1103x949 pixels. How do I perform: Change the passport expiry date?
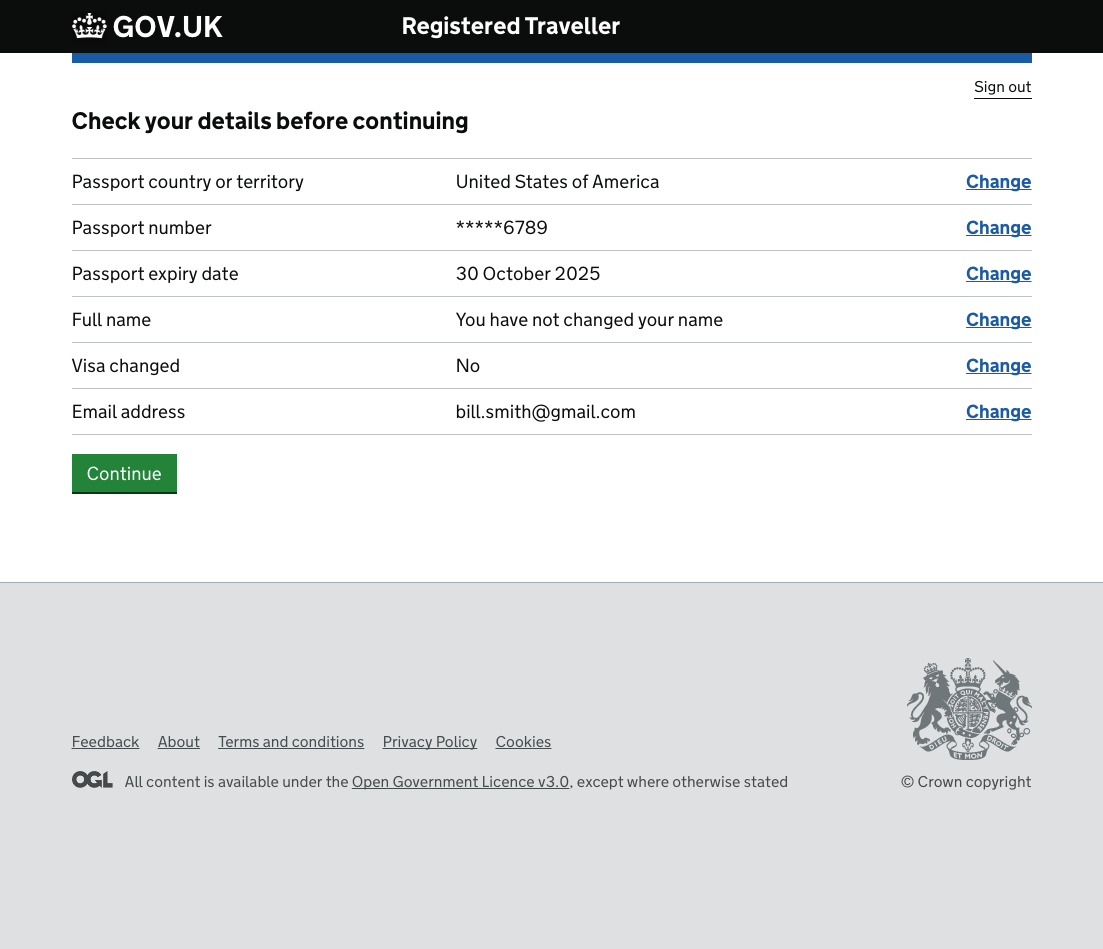[x=998, y=274]
